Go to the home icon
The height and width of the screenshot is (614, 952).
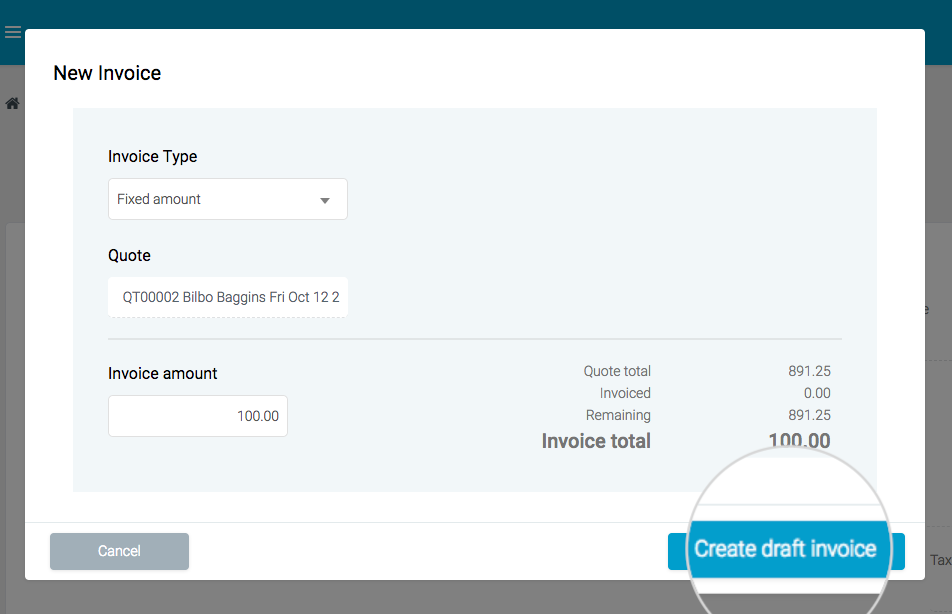tap(12, 103)
